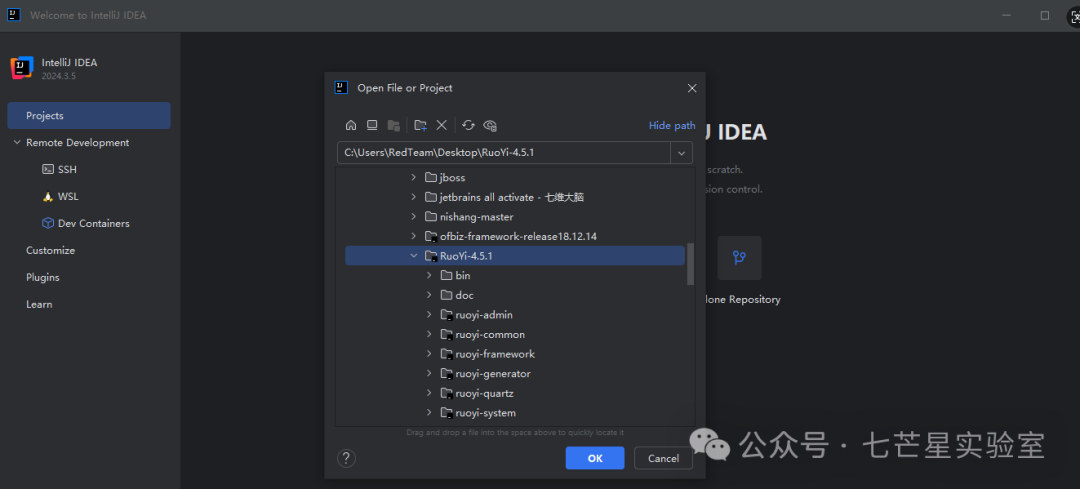Create a new folder with toolbar icon
This screenshot has height=489, width=1080.
(x=420, y=125)
